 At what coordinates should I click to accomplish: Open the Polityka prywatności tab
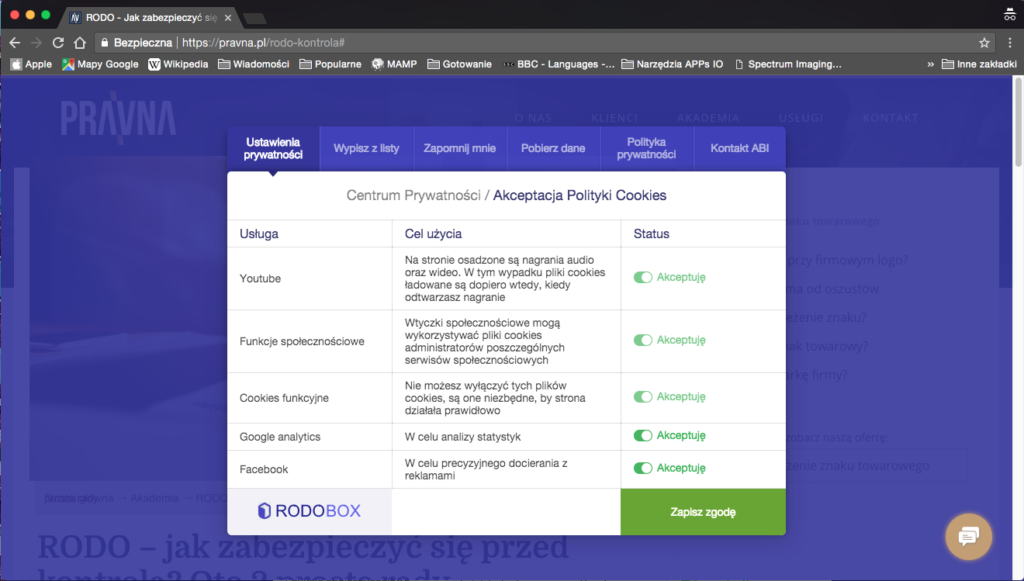coord(646,149)
